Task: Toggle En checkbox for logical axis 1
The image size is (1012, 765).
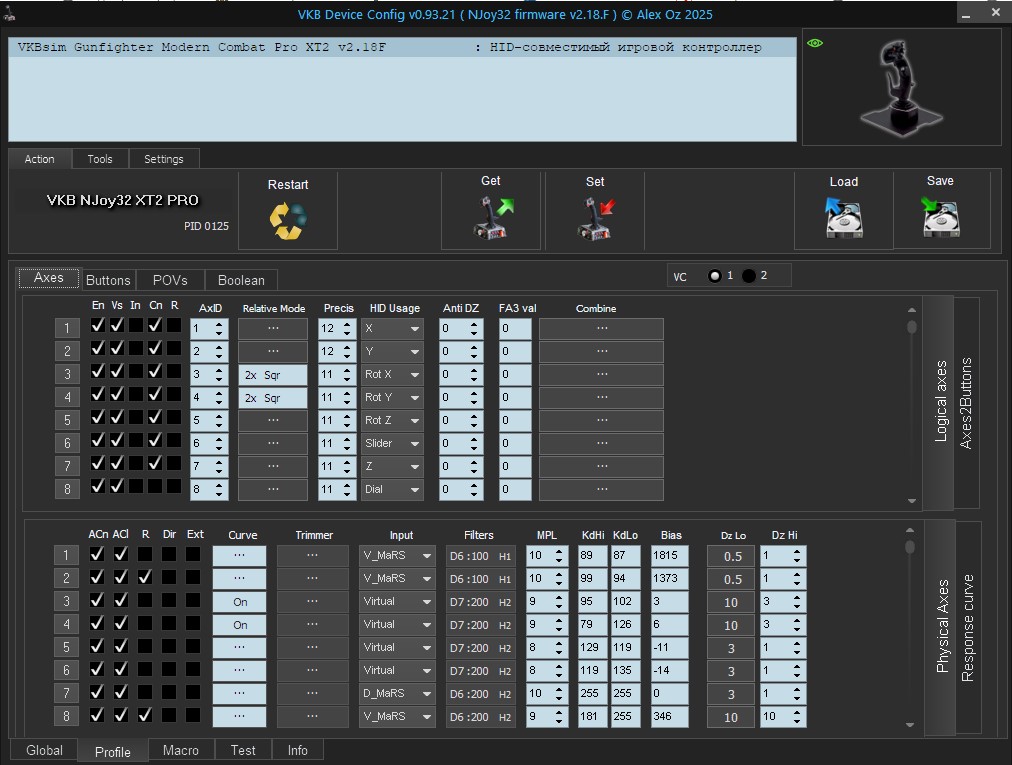Action: 97,325
